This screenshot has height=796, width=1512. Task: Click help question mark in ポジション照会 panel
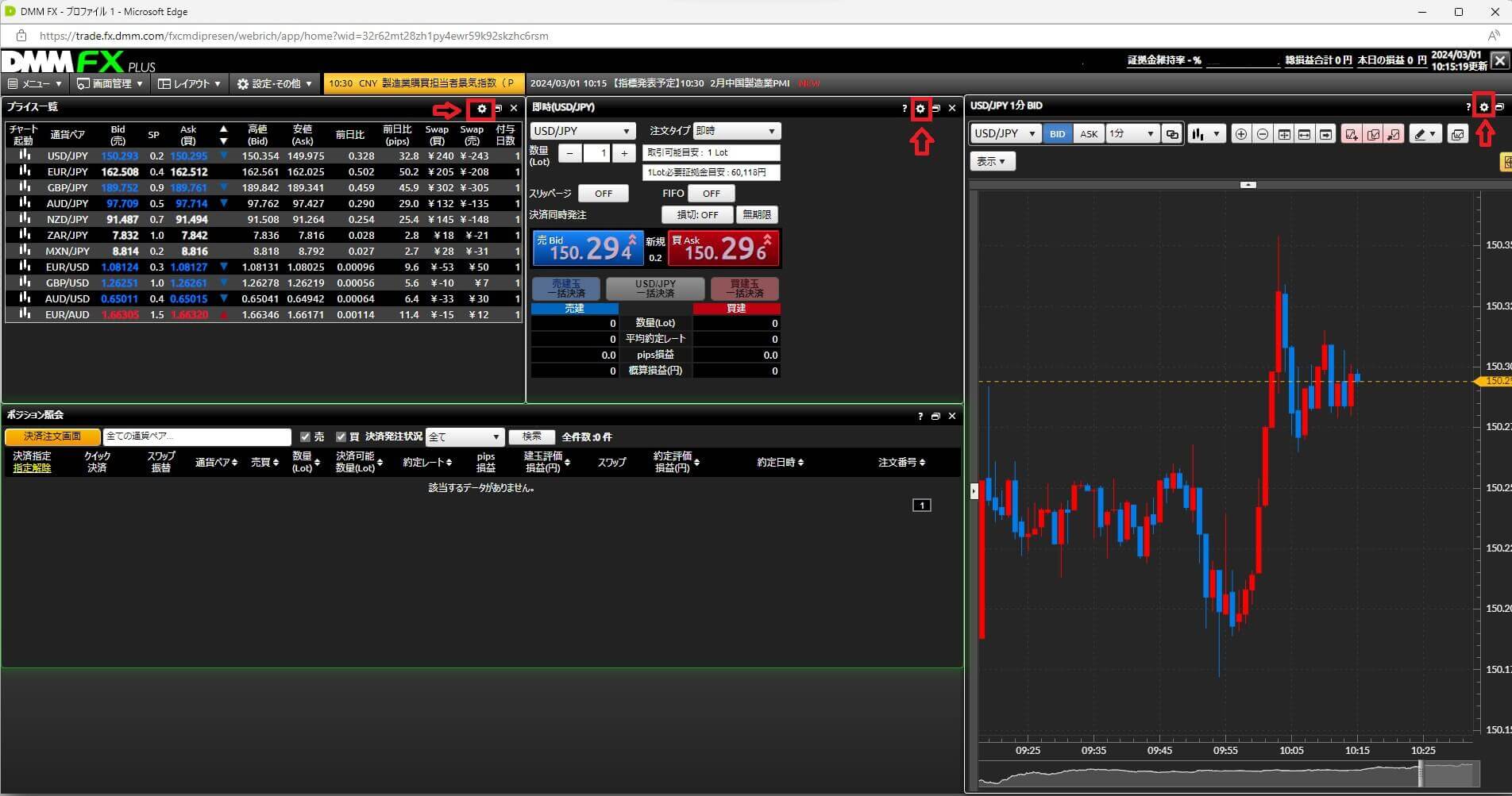[920, 416]
